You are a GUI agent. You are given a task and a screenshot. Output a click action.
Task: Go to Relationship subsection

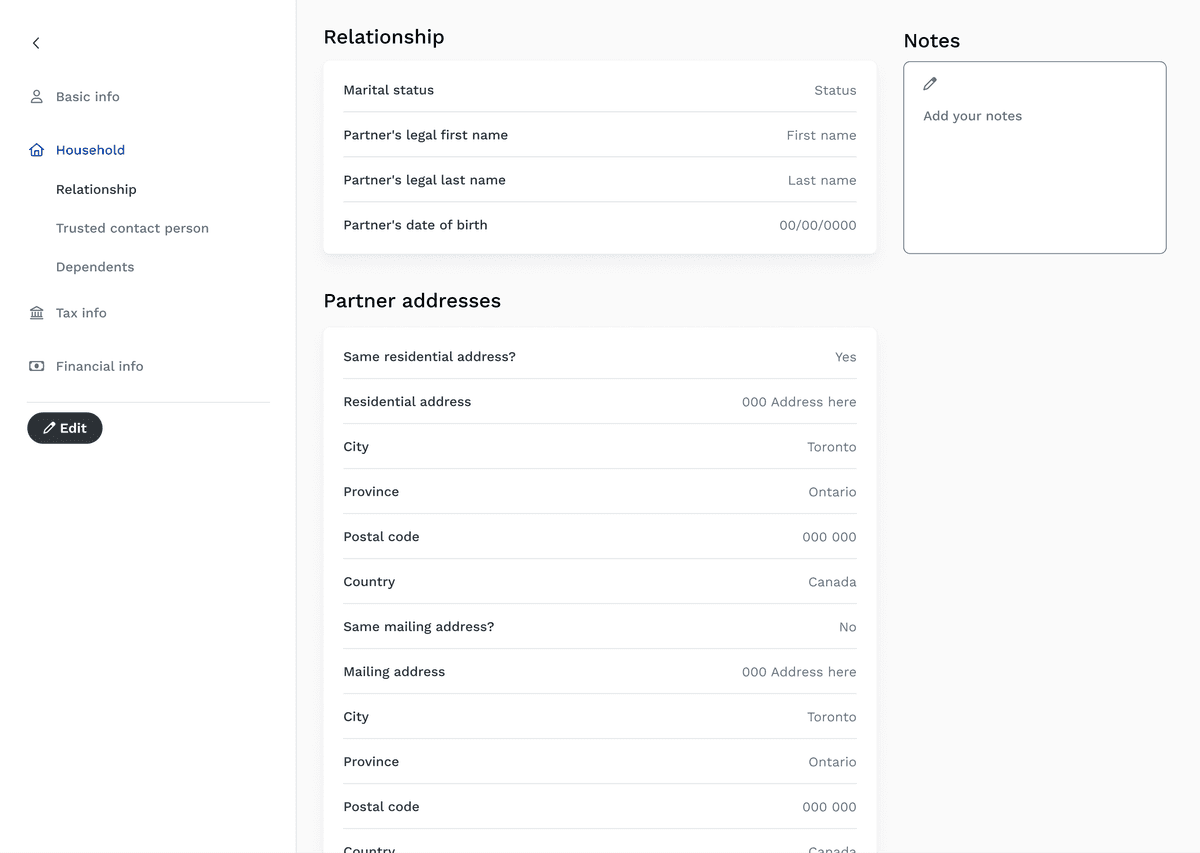tap(96, 189)
